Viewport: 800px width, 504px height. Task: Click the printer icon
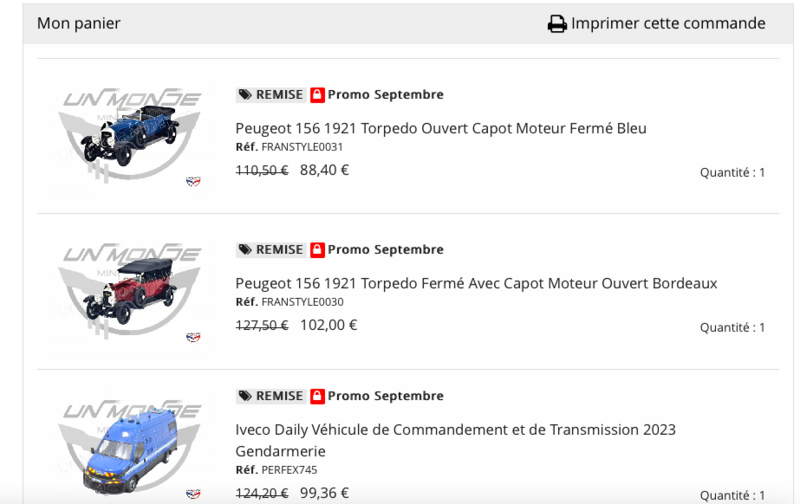click(x=557, y=24)
